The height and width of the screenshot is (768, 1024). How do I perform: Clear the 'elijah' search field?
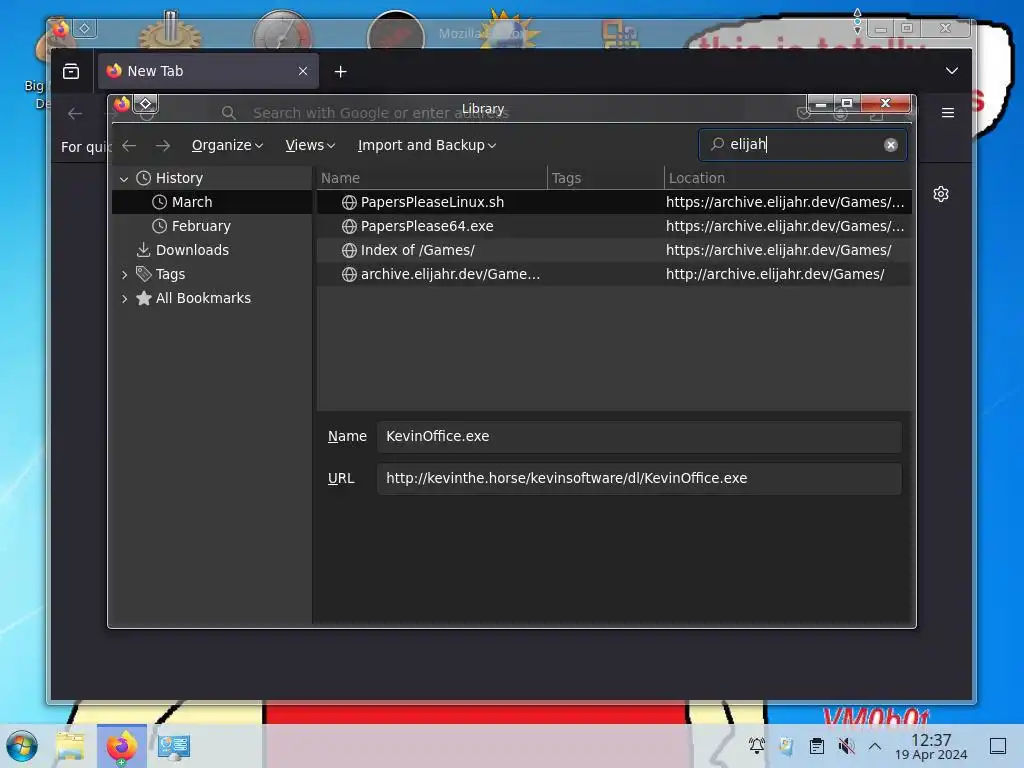tap(890, 145)
